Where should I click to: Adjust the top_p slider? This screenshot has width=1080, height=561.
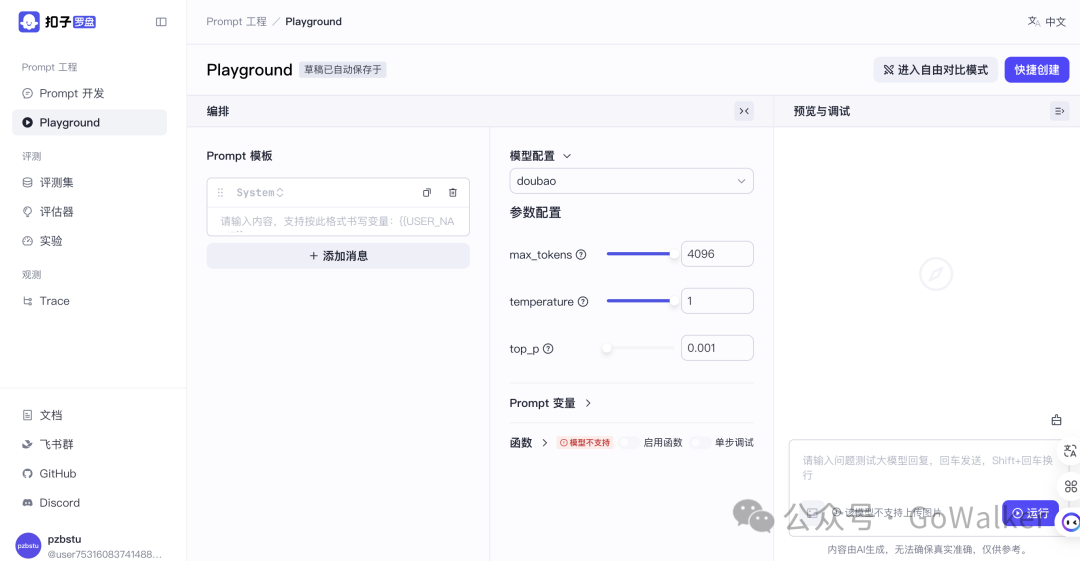(x=640, y=348)
